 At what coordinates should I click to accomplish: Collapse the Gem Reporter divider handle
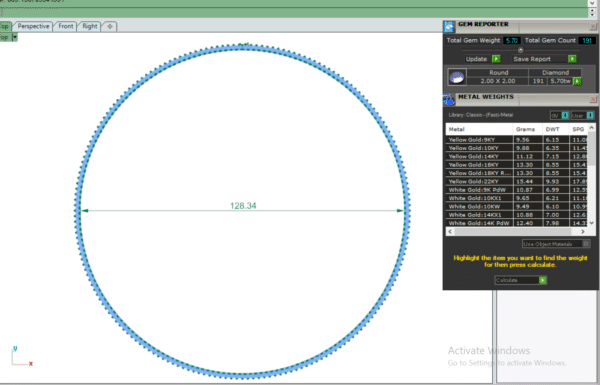520,50
